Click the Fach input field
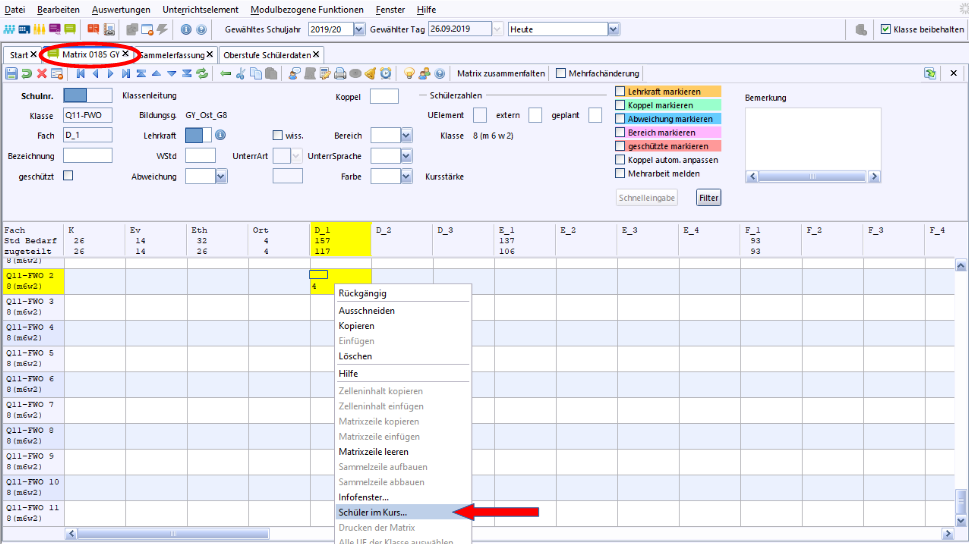969x544 pixels. click(88, 135)
